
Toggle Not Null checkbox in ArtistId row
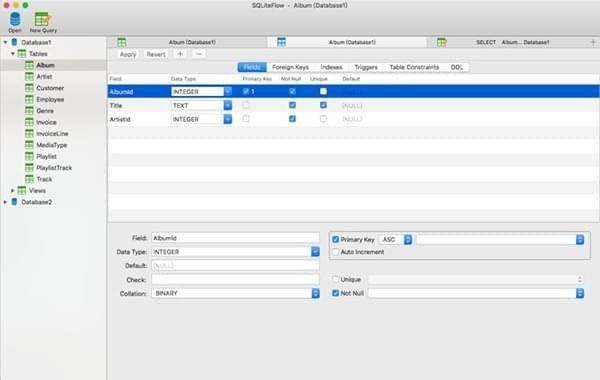pyautogui.click(x=292, y=119)
